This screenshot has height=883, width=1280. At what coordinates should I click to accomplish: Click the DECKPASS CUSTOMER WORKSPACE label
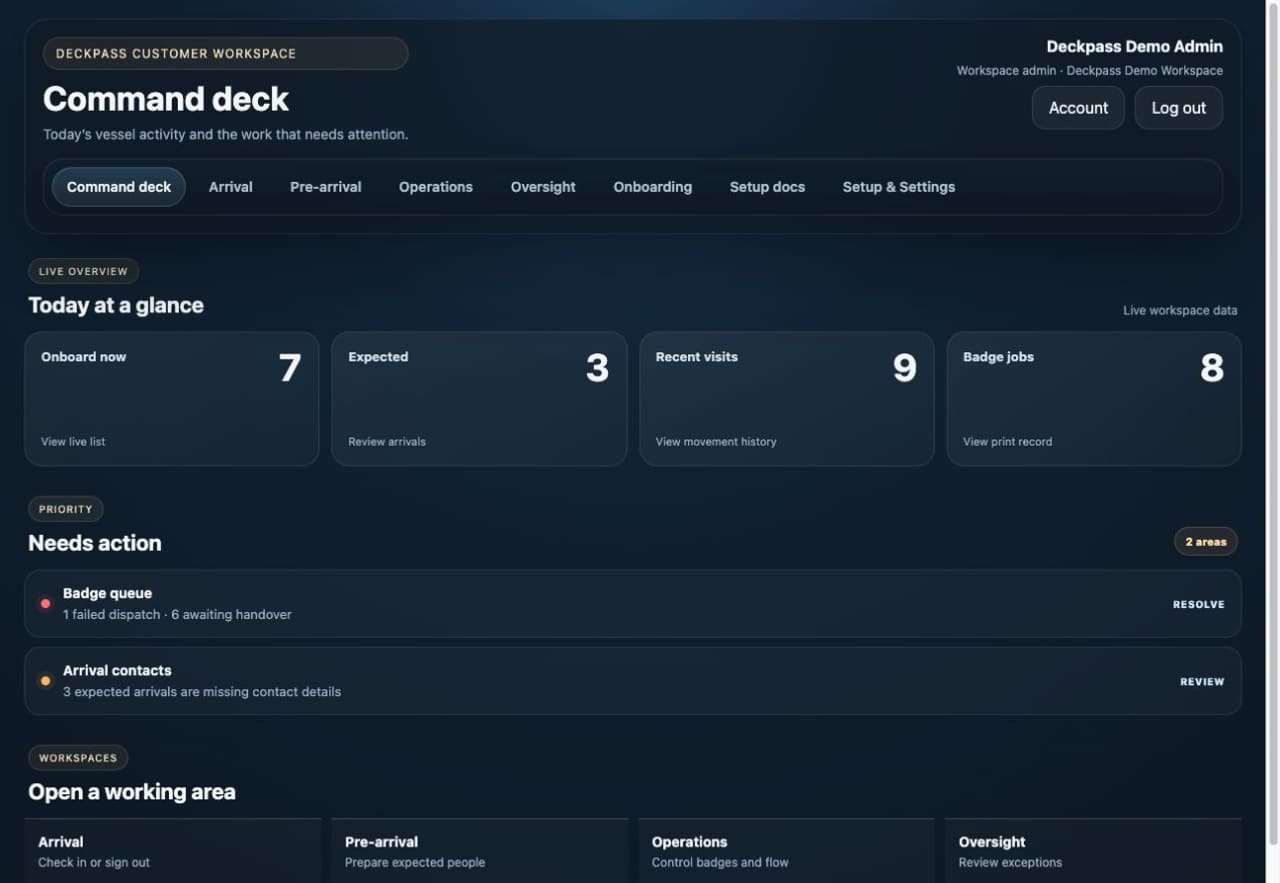(x=225, y=54)
